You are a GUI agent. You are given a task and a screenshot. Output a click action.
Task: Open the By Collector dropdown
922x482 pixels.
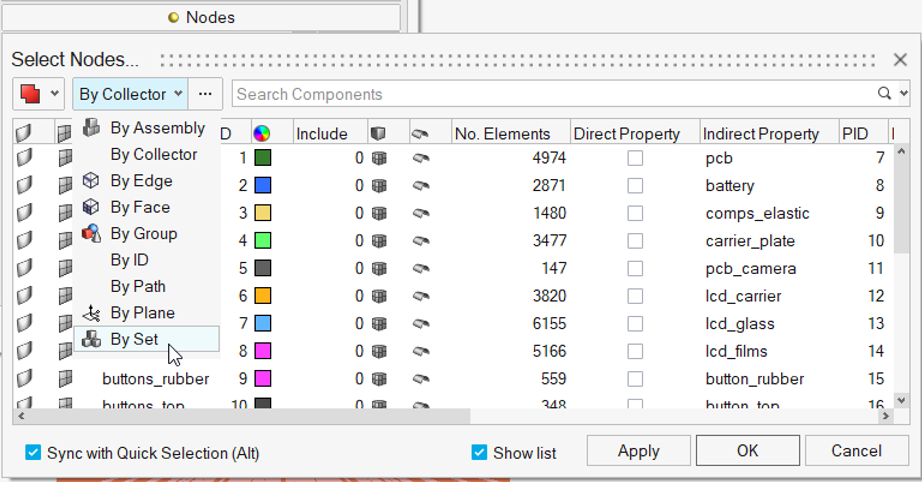130,94
